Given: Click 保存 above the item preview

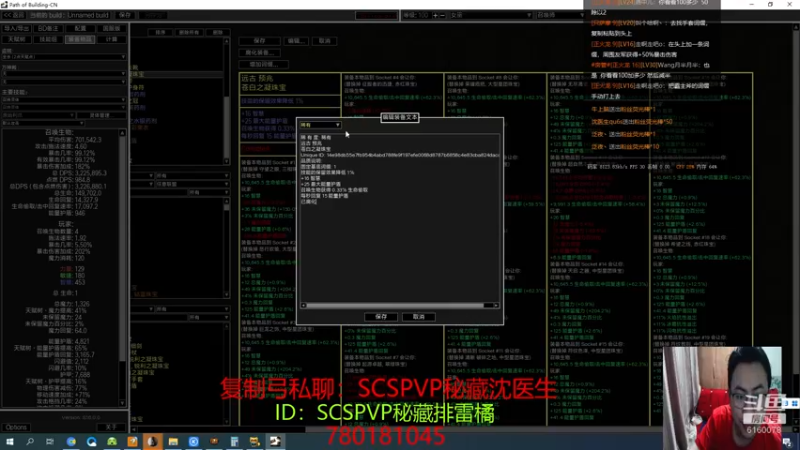Looking at the screenshot, I should coord(260,41).
